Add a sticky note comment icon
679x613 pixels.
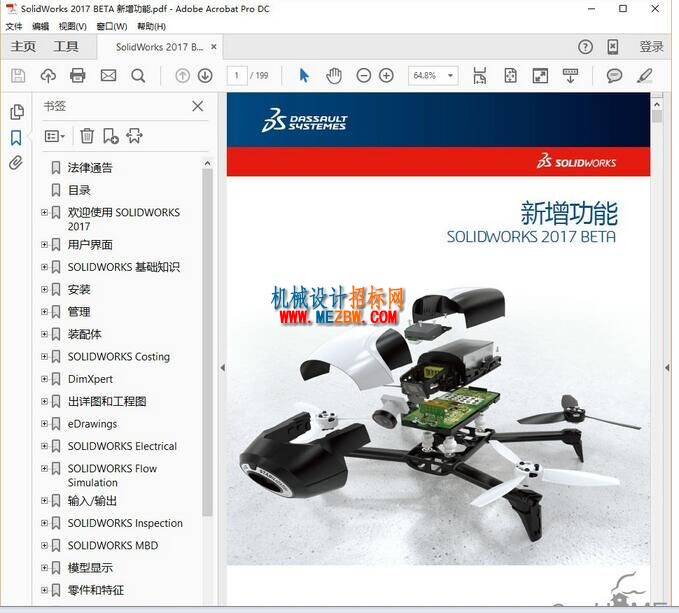pos(614,76)
